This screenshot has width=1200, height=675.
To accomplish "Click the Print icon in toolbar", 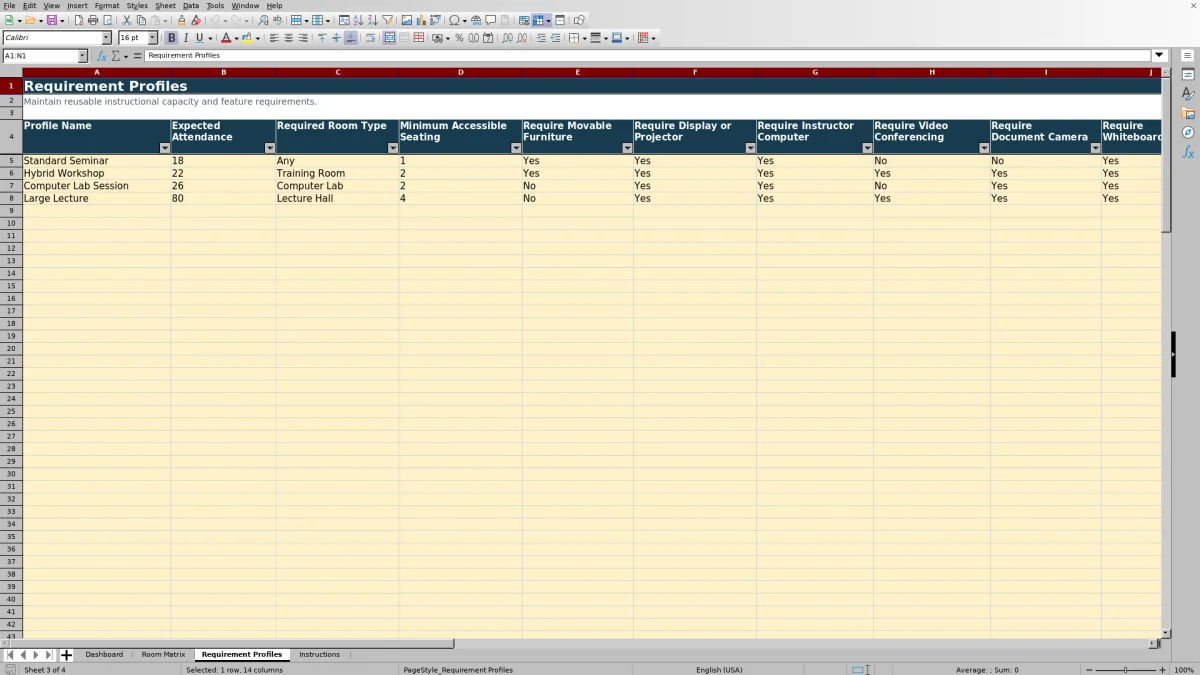I will 93,20.
